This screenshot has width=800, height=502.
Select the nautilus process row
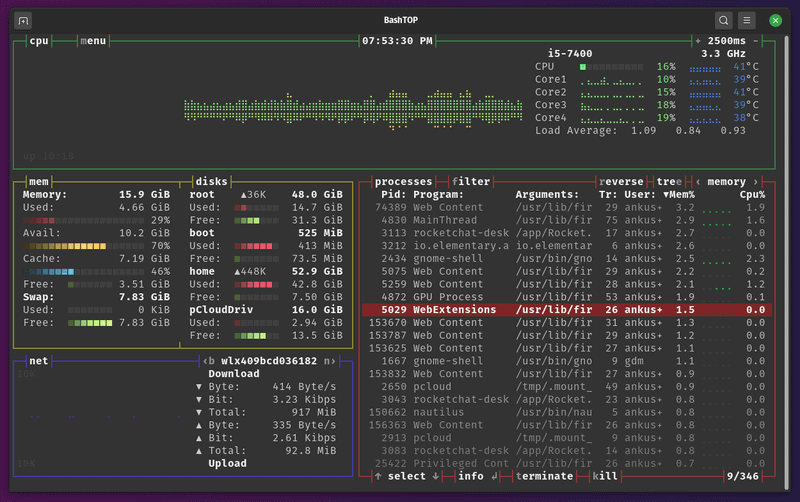566,412
